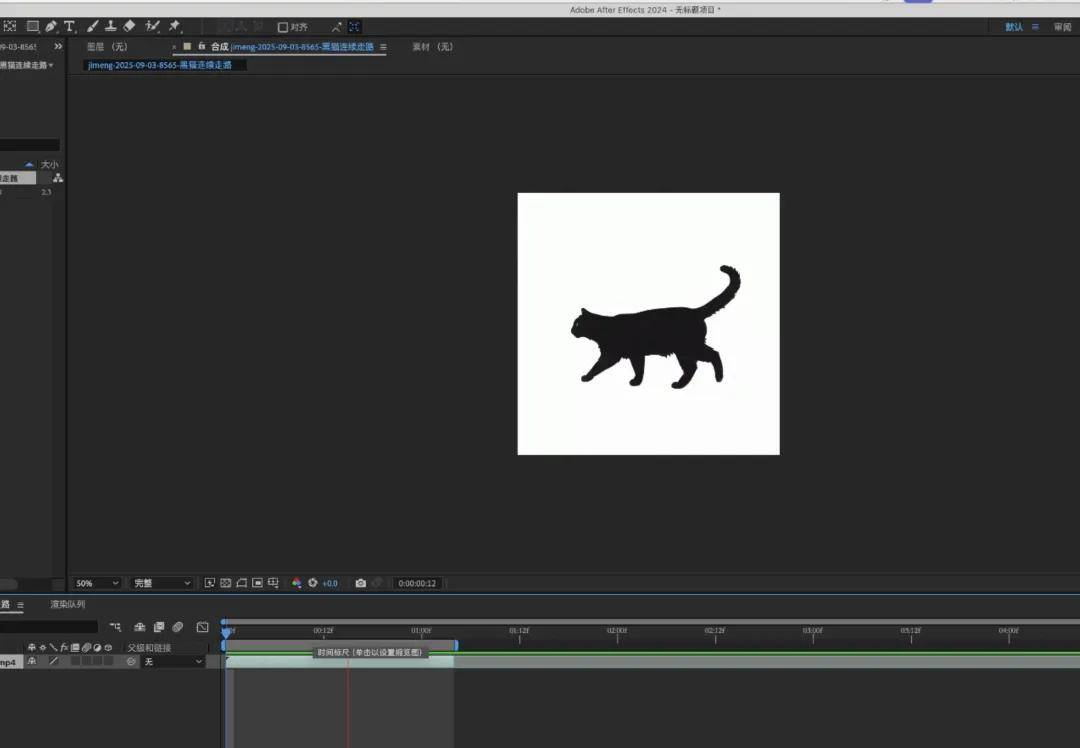Click the shy column header icon
The width and height of the screenshot is (1080, 748).
click(x=32, y=647)
